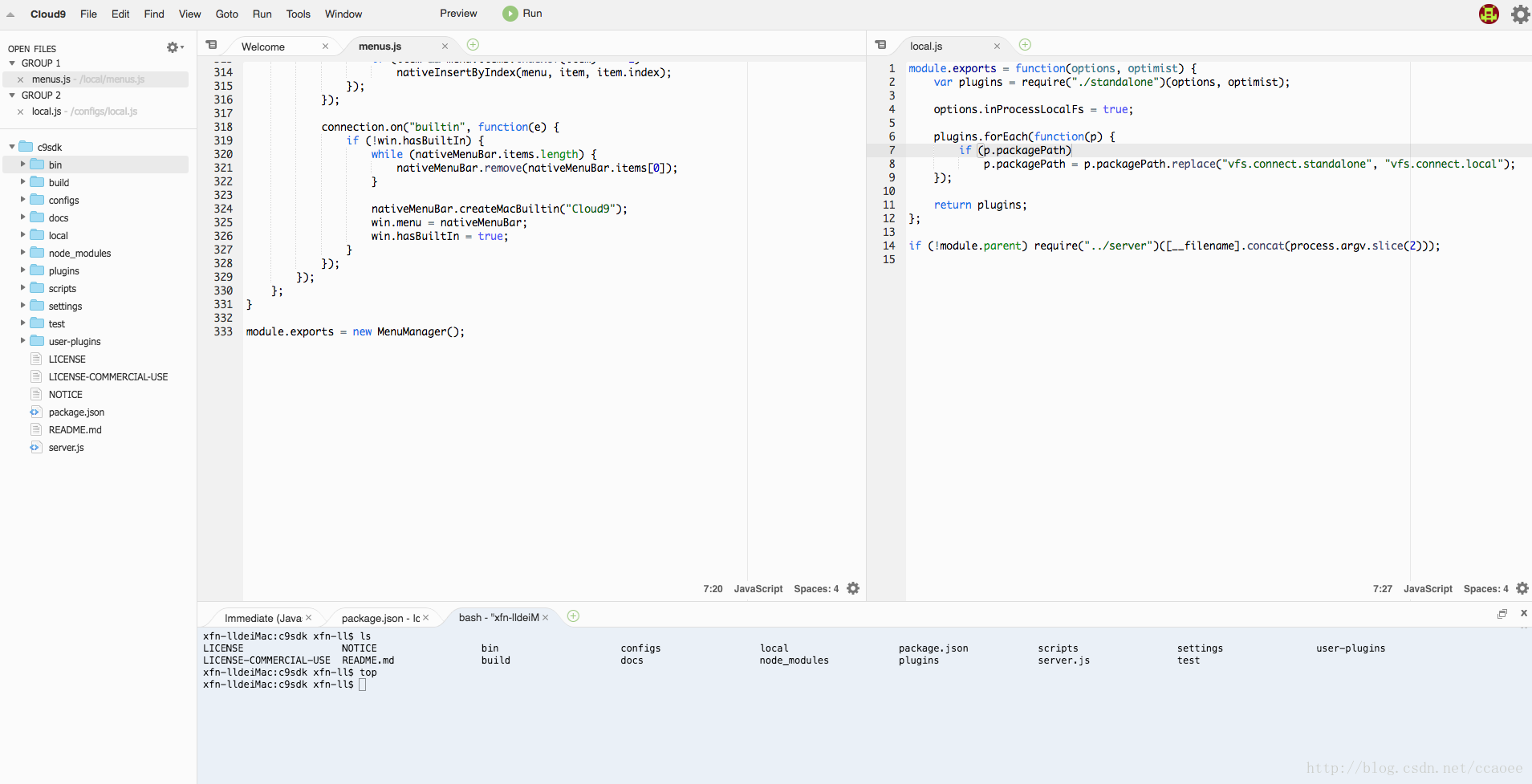
Task: Select the scripts folder in tree
Action: pyautogui.click(x=63, y=288)
